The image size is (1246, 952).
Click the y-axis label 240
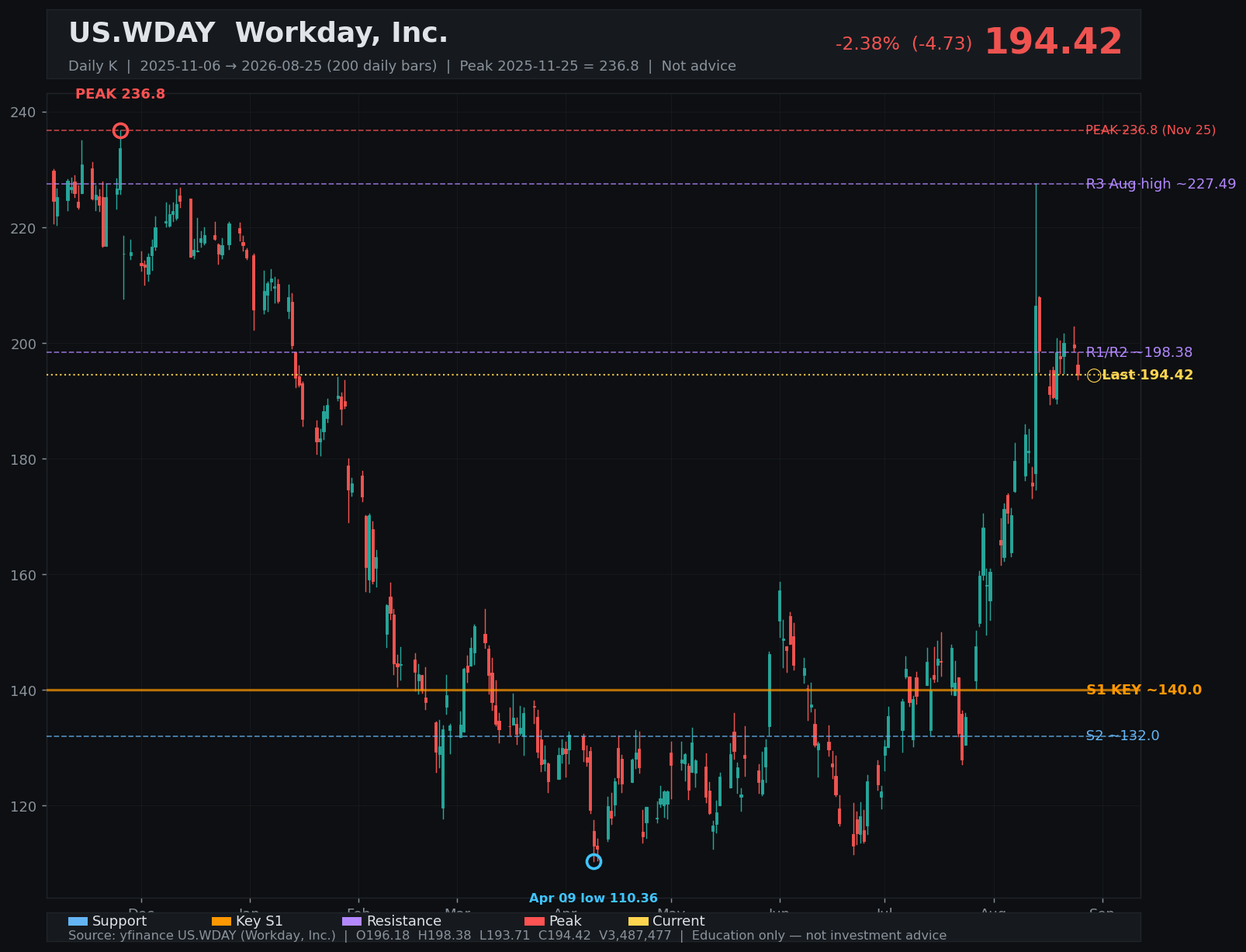(23, 113)
